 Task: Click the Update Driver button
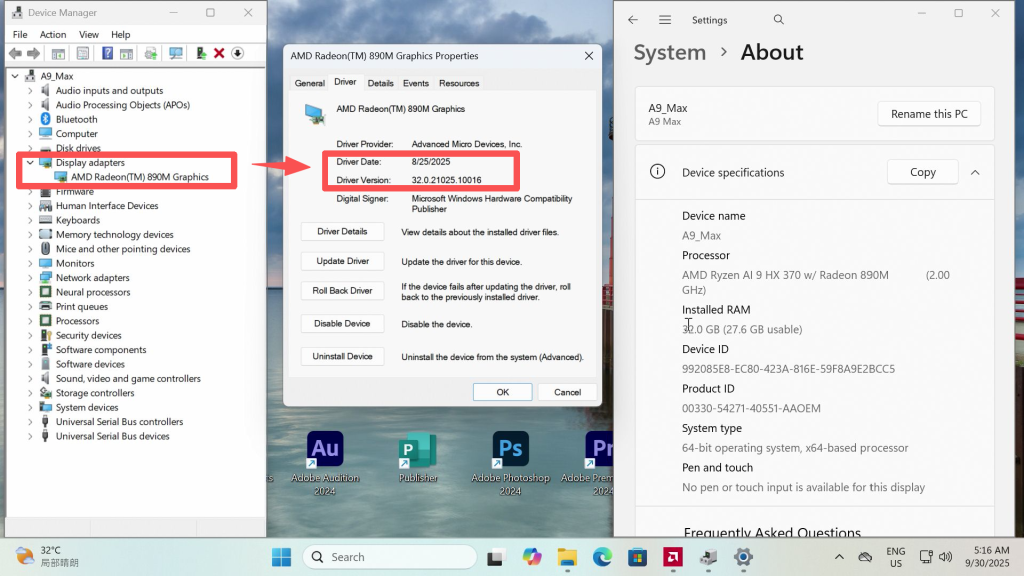[342, 261]
